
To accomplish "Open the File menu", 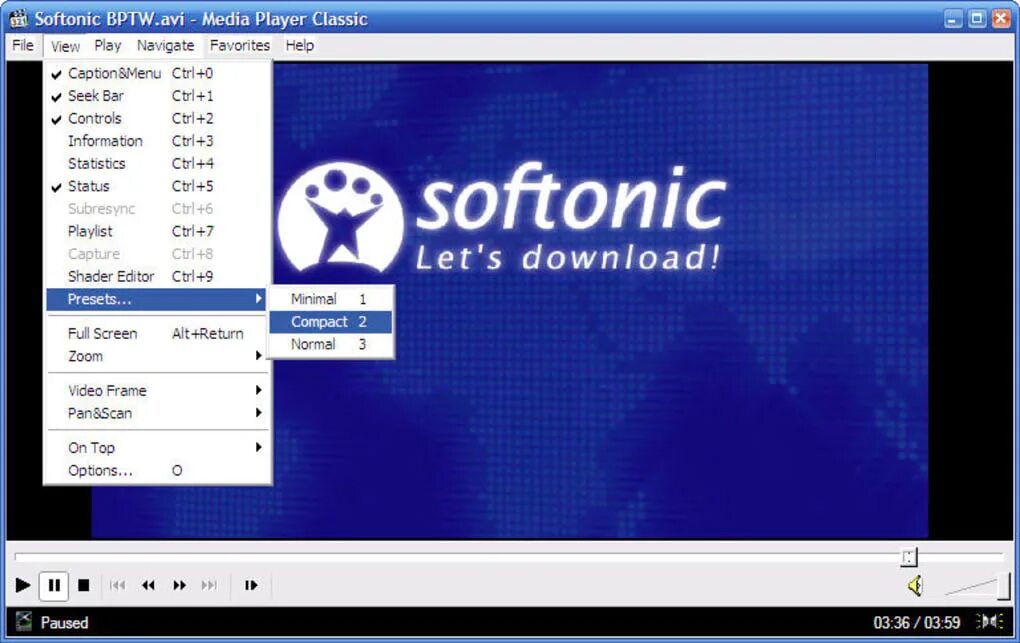I will 23,46.
